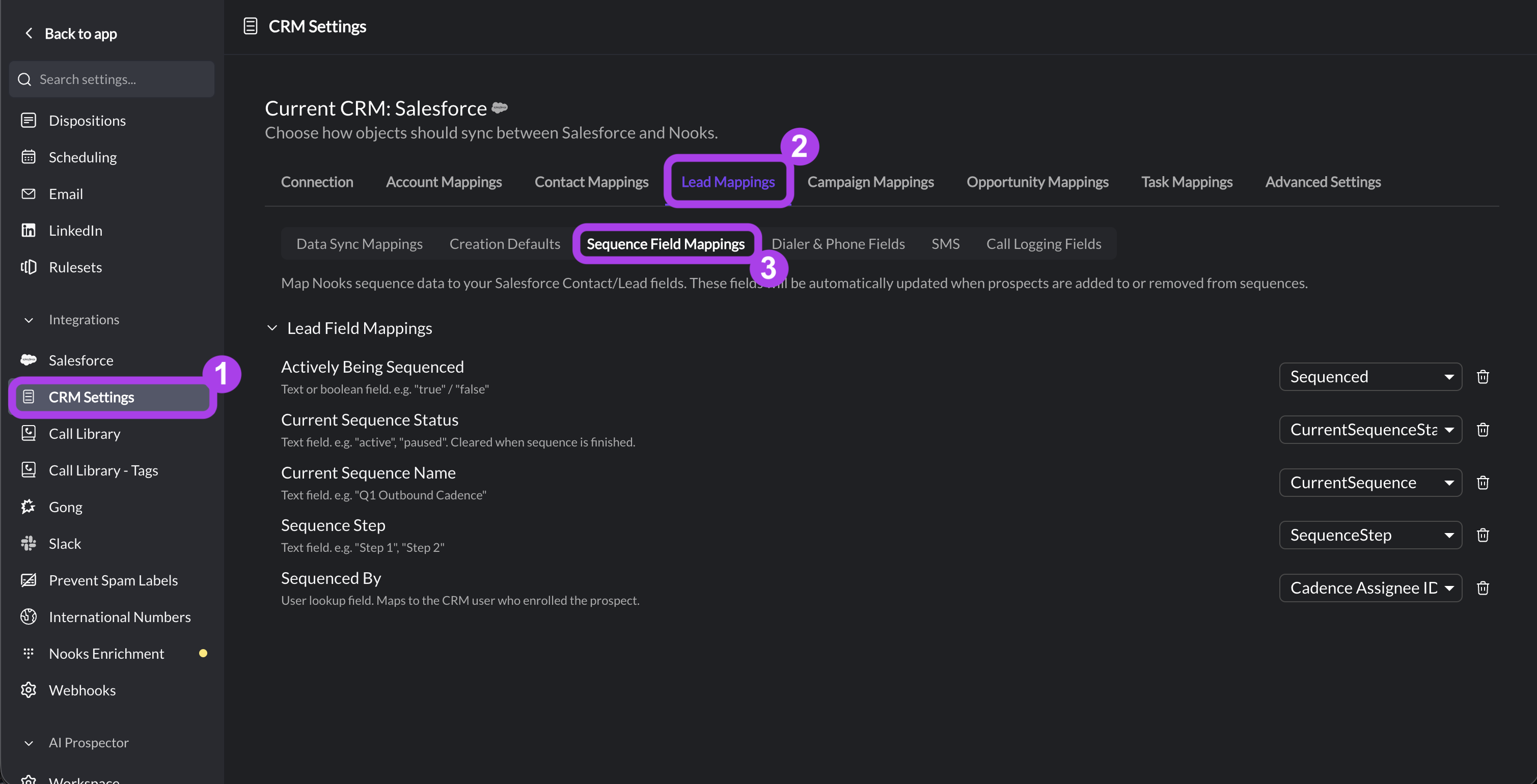Click the Prevent Spam Labels icon

[28, 580]
